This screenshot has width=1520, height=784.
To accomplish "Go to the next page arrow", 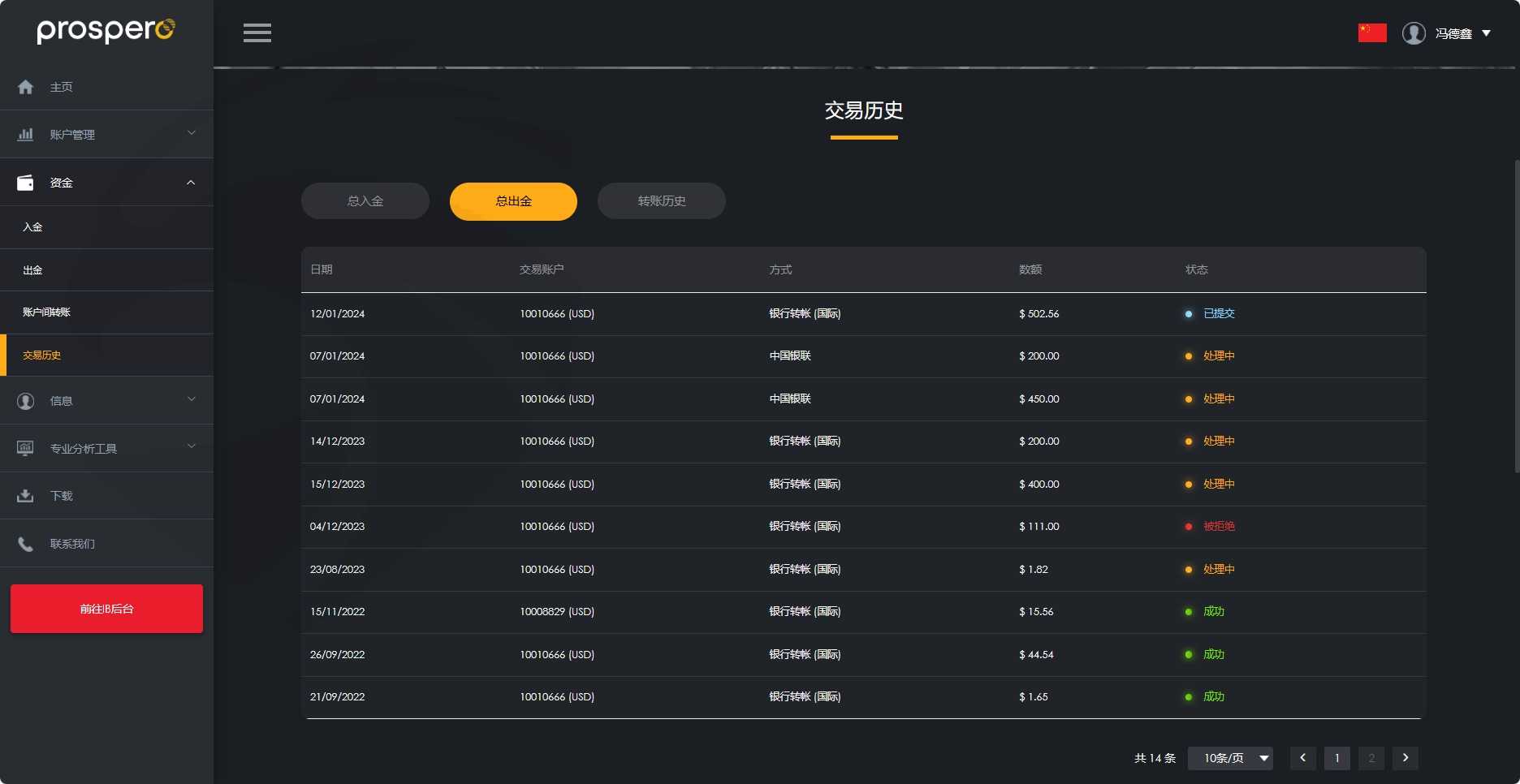I will click(1406, 758).
